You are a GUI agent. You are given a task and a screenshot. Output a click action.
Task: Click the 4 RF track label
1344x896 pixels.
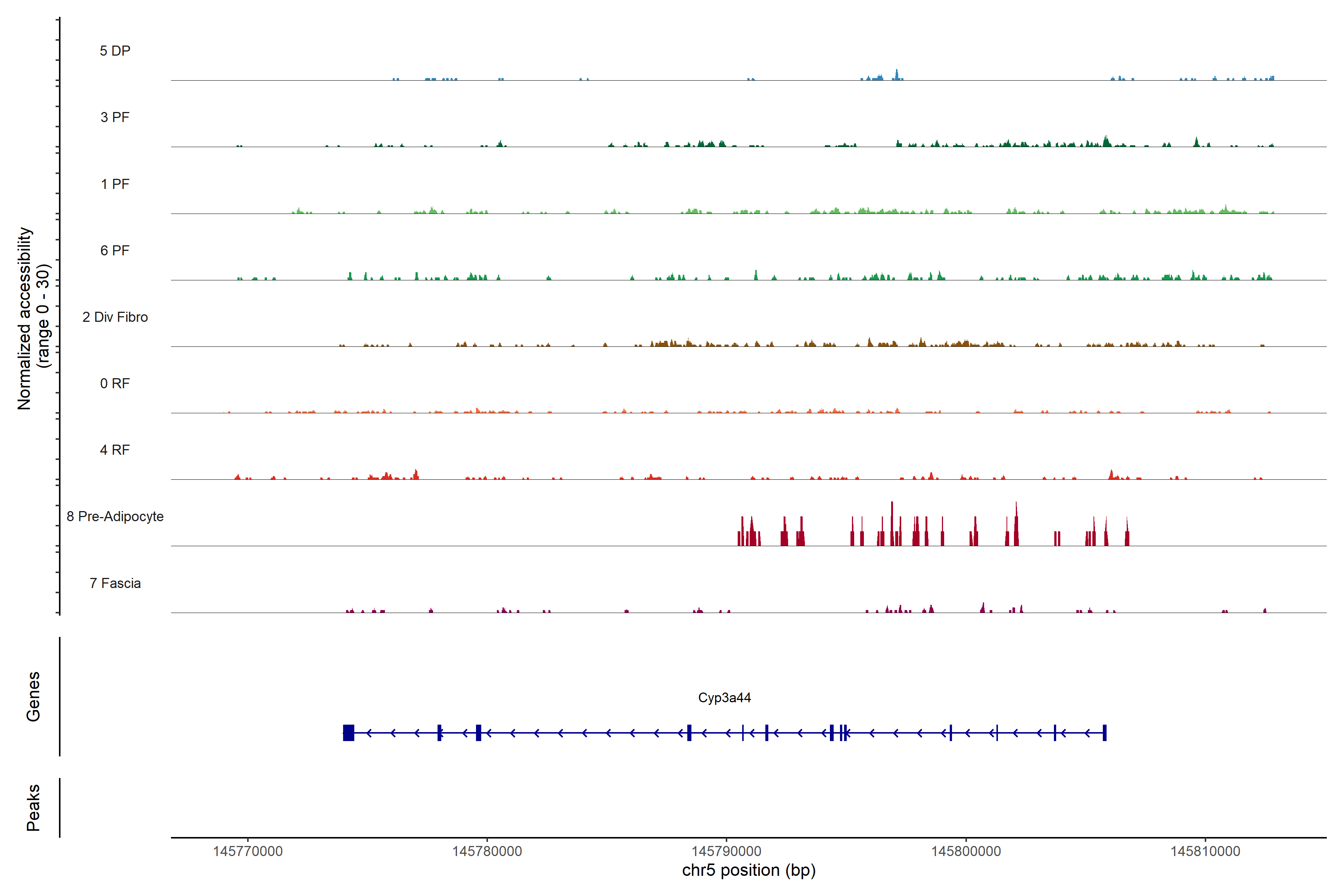(115, 450)
